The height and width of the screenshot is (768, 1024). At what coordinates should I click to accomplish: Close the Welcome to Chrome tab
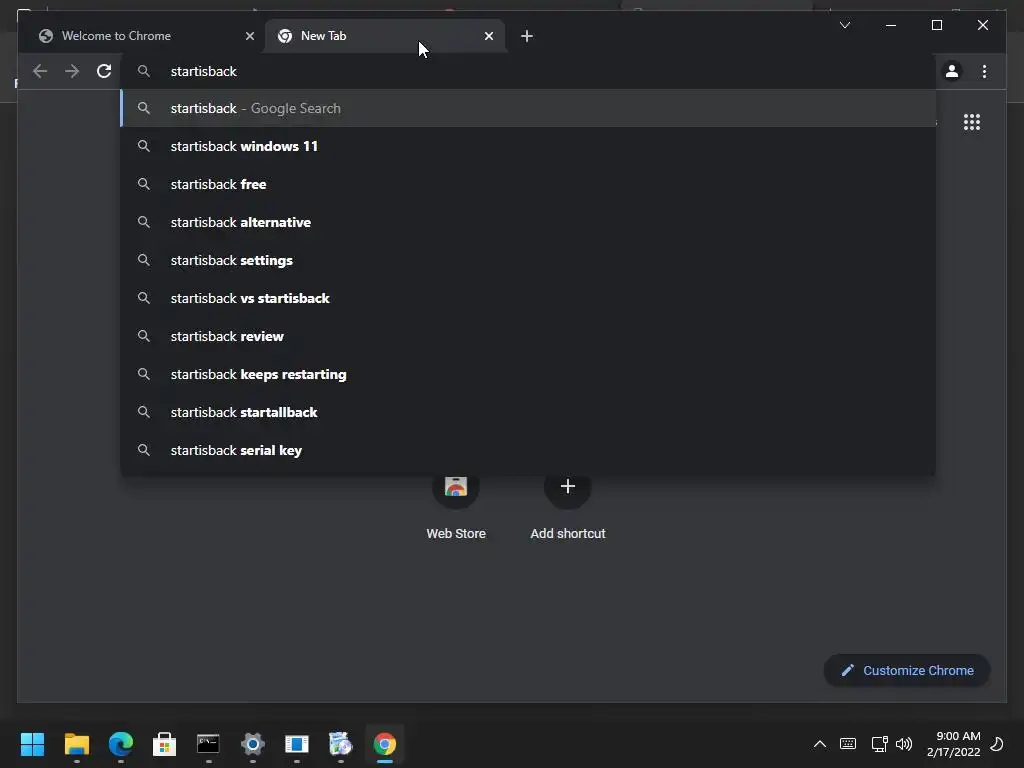tap(249, 36)
